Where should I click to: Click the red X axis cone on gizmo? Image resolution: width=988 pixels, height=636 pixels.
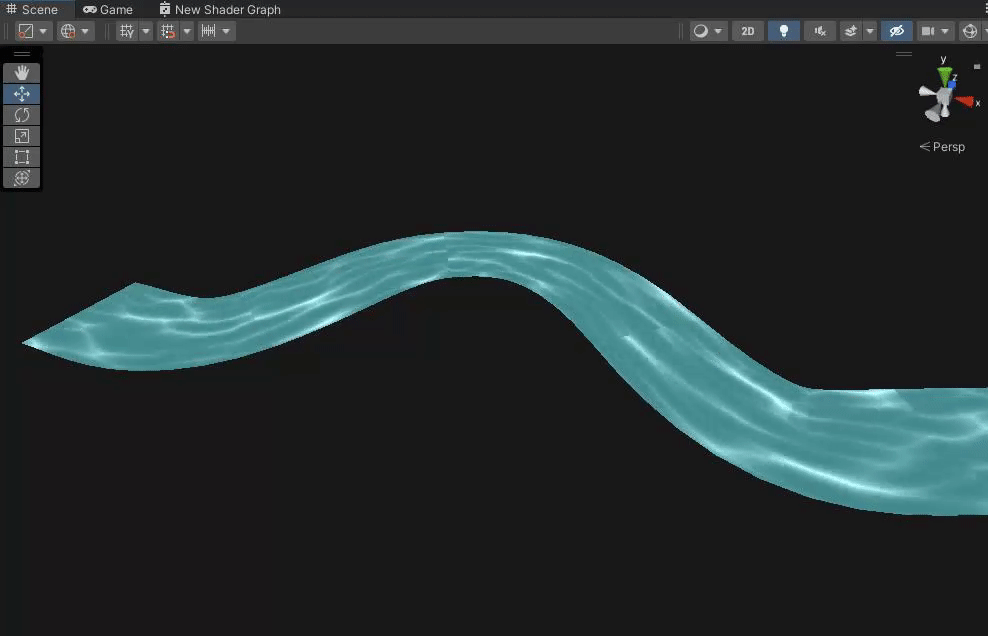(964, 101)
